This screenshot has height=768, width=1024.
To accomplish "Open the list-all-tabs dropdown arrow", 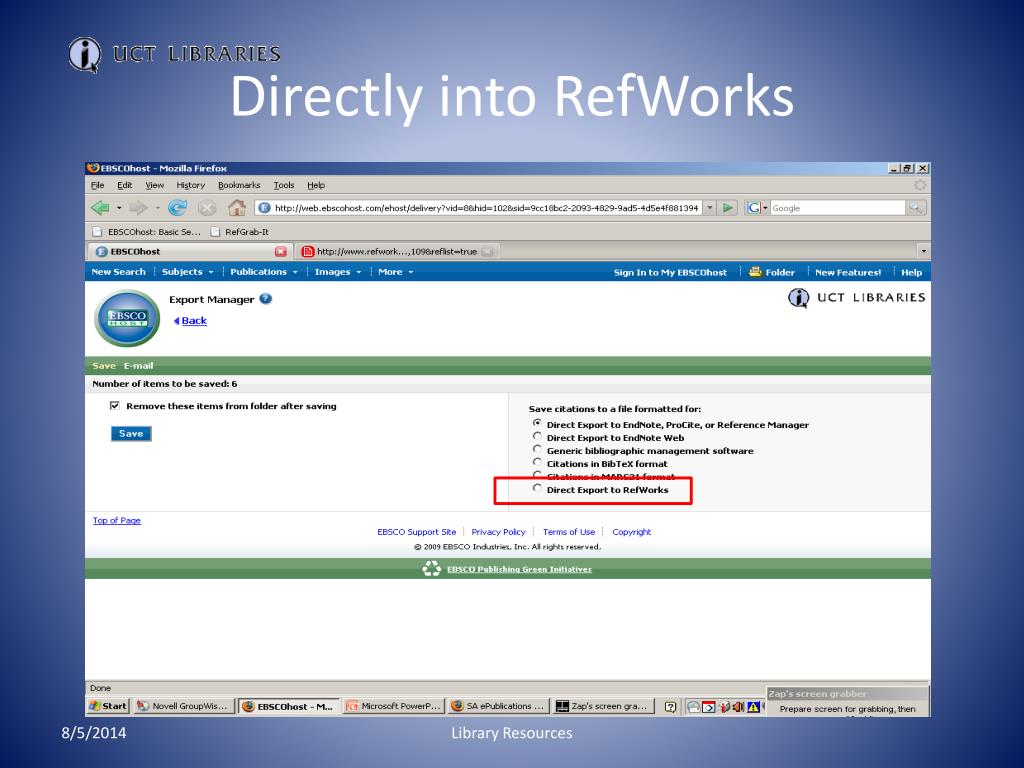I will pos(923,251).
